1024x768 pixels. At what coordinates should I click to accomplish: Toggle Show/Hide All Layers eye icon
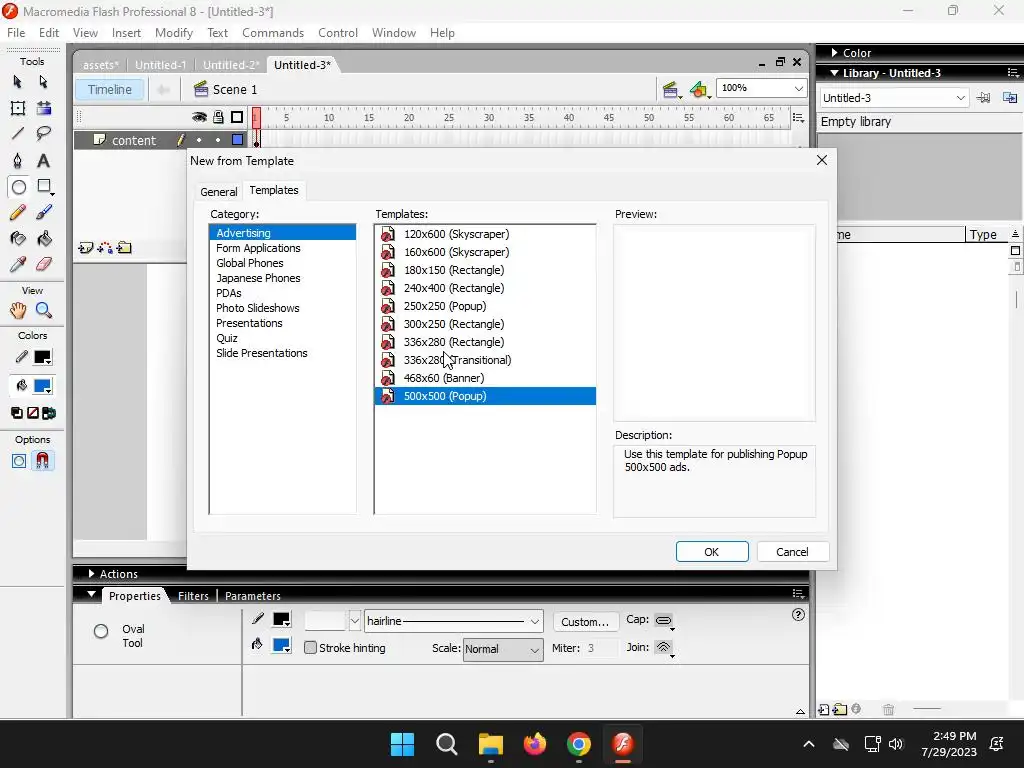(x=199, y=117)
